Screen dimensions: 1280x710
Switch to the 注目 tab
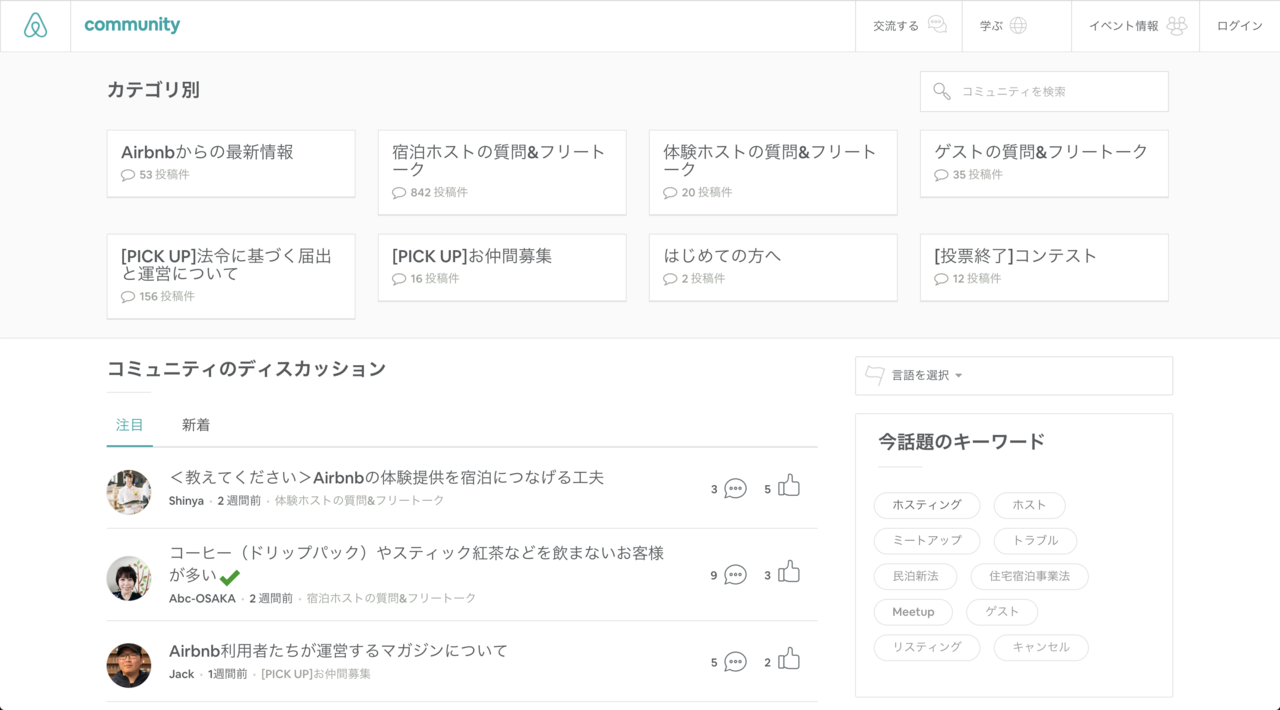pyautogui.click(x=130, y=425)
